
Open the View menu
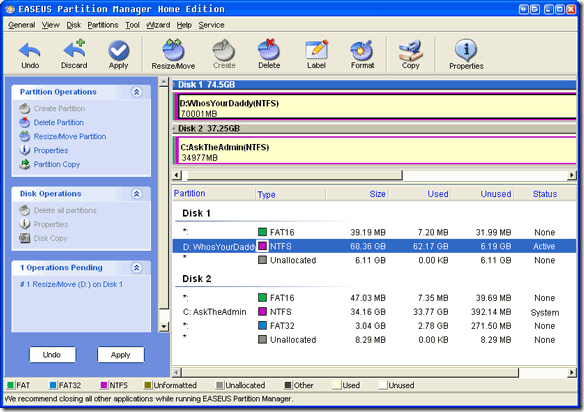(x=51, y=25)
